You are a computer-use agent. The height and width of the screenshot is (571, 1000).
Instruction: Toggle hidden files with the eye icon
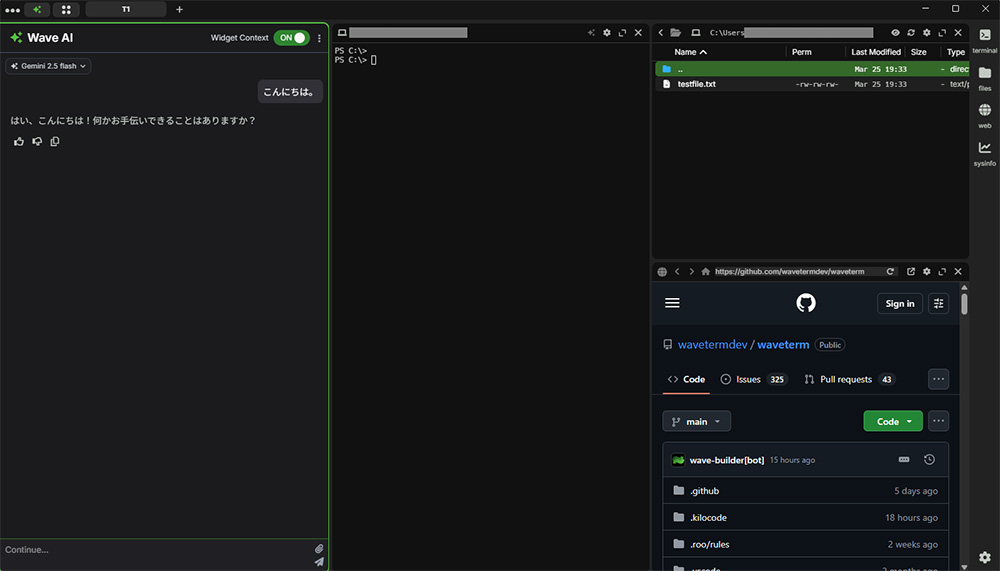coord(895,33)
